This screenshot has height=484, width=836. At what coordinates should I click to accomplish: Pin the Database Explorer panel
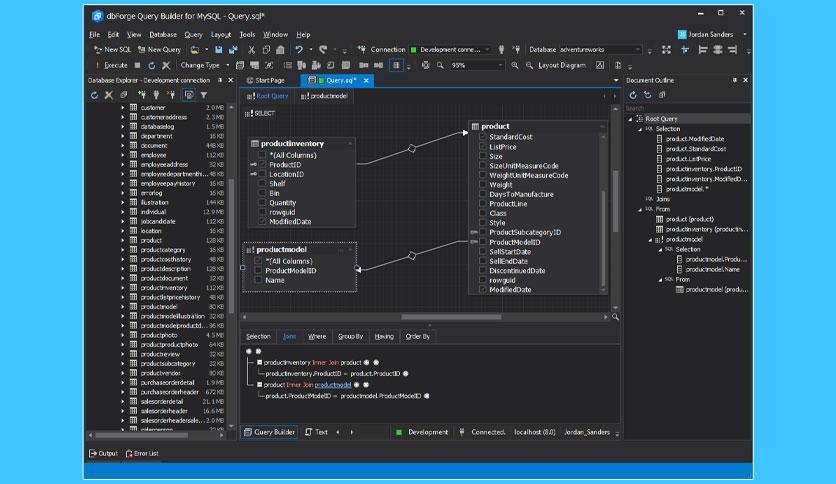[x=220, y=80]
